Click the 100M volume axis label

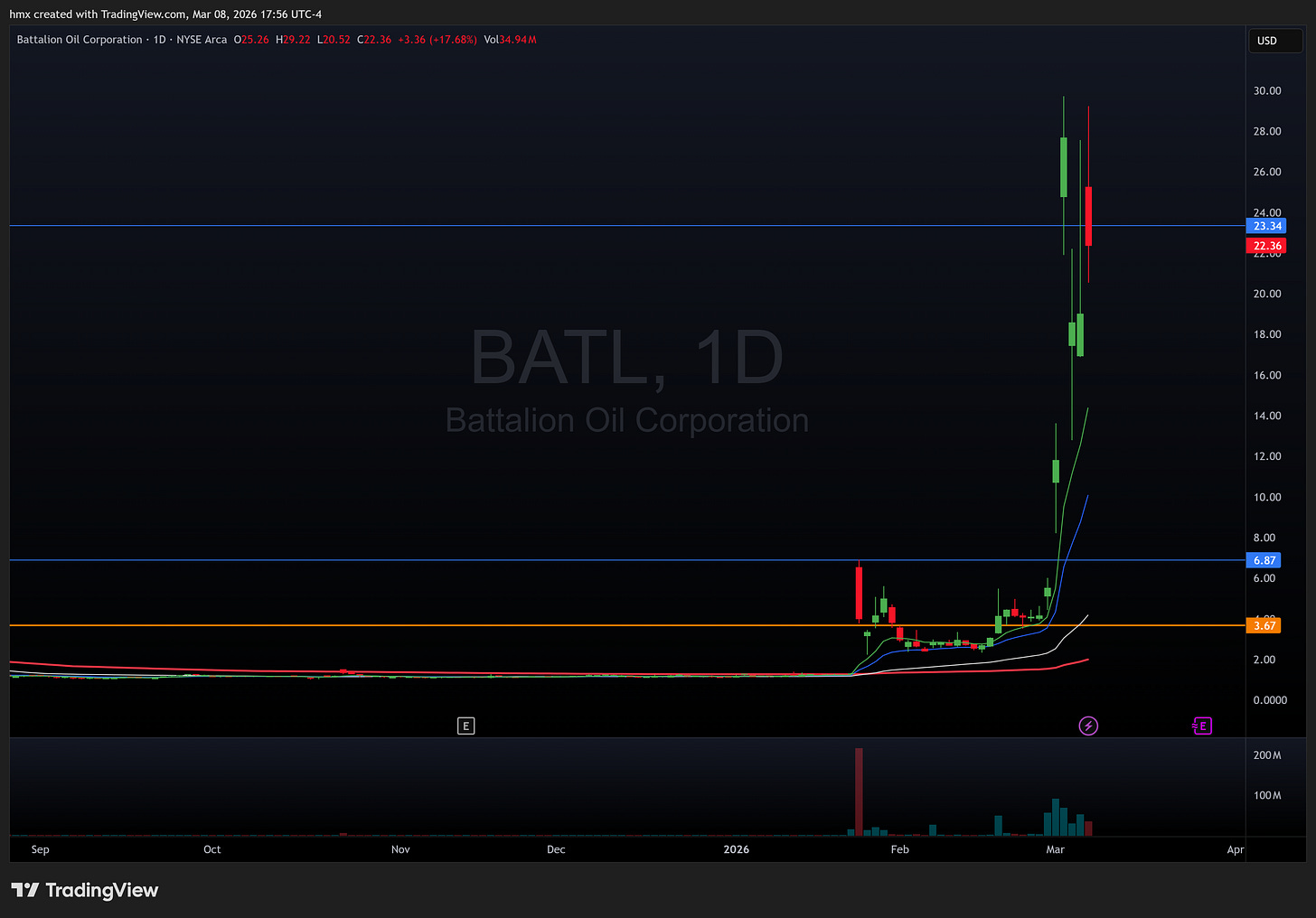pos(1267,796)
